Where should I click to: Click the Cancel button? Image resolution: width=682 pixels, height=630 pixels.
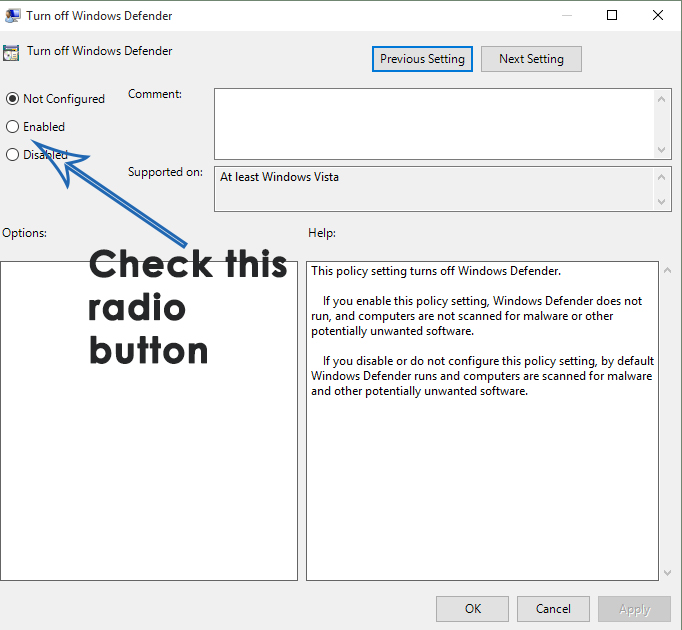[x=553, y=609]
